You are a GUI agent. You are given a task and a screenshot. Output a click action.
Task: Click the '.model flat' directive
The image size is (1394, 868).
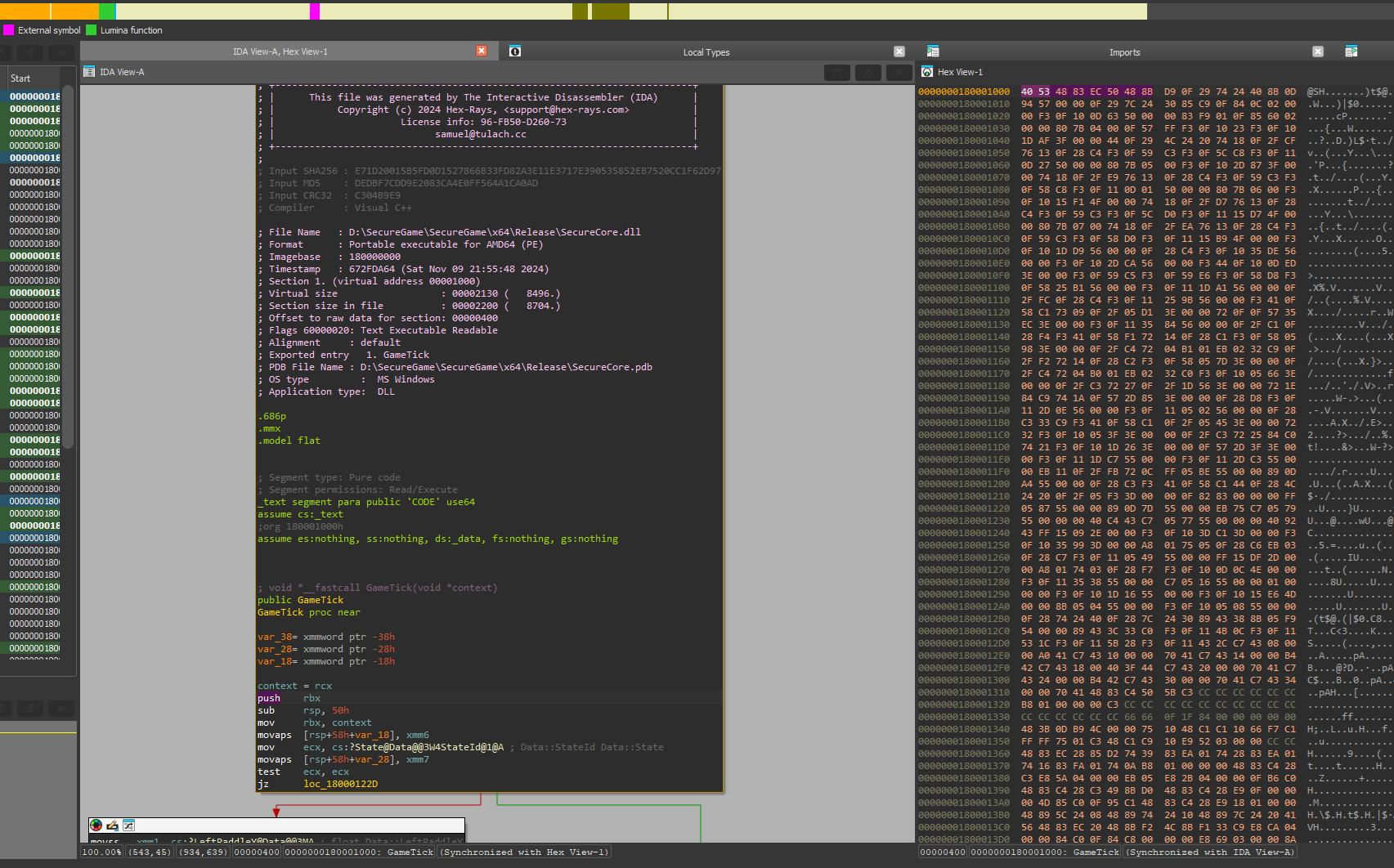point(289,441)
